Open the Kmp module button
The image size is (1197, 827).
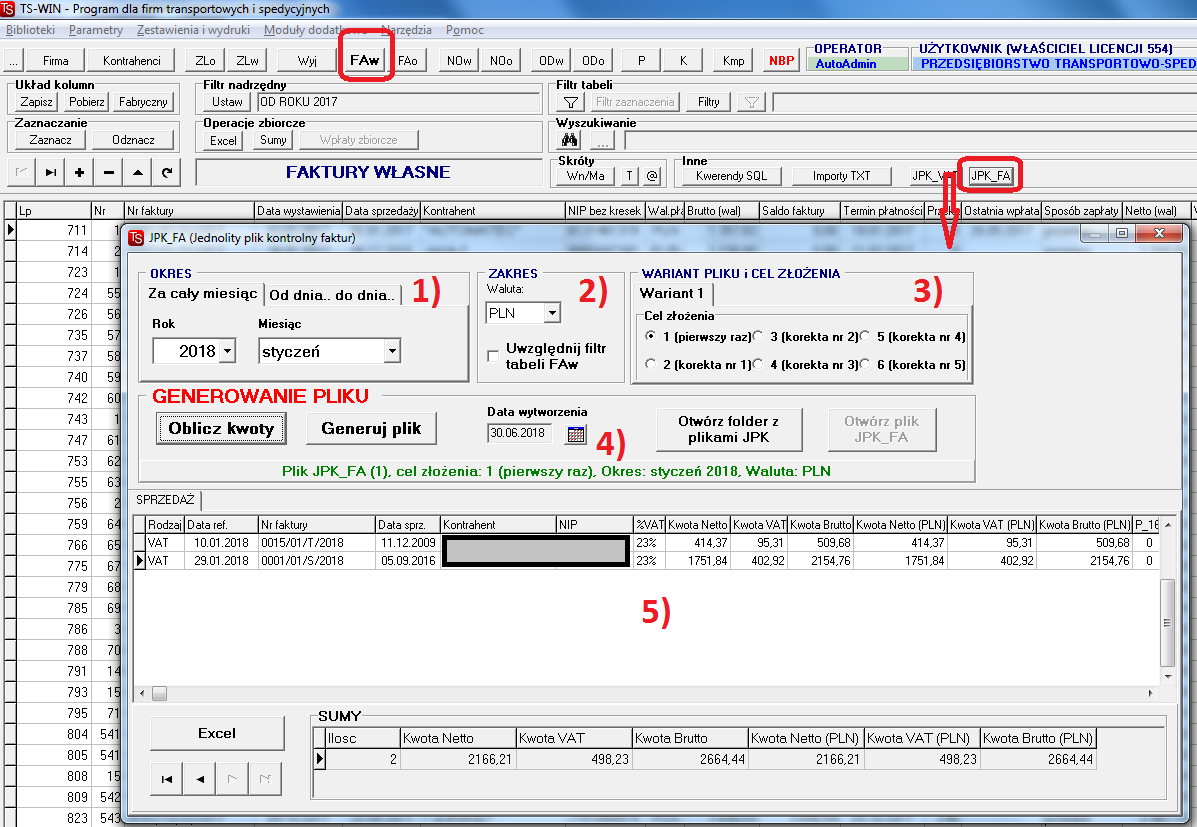coord(734,60)
